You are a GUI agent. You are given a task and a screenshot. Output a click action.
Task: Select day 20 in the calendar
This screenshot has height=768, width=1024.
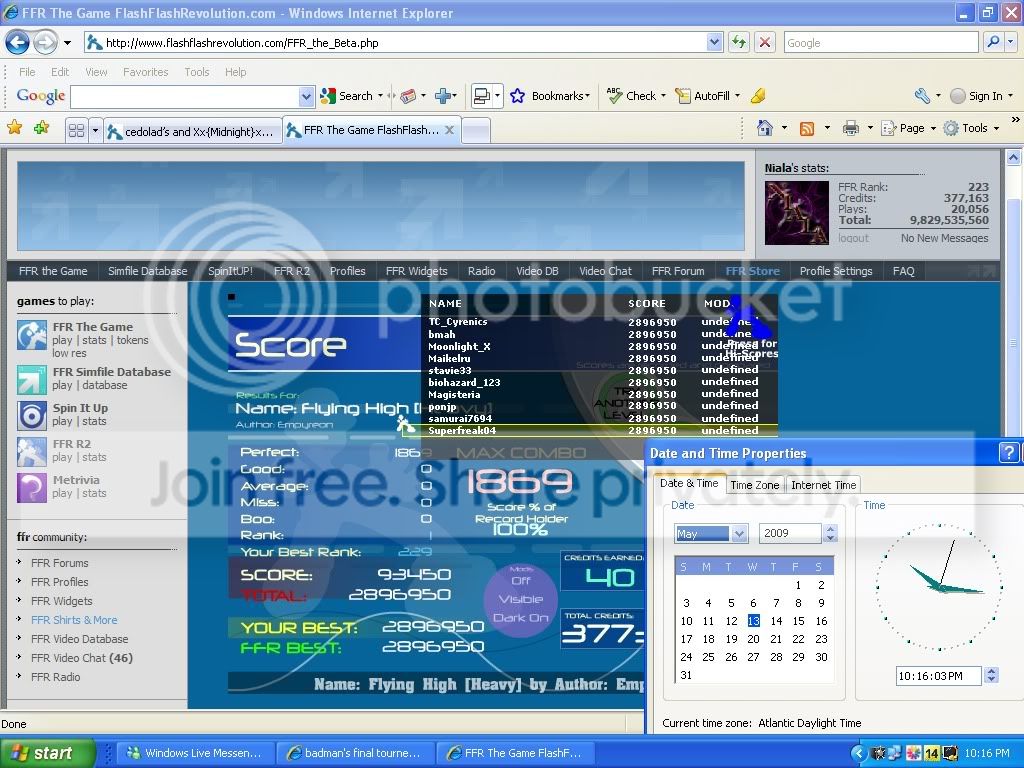[754, 639]
